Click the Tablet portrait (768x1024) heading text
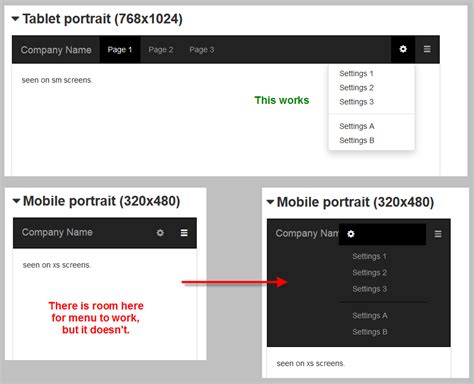Viewport: 474px width, 384px height. coord(102,19)
